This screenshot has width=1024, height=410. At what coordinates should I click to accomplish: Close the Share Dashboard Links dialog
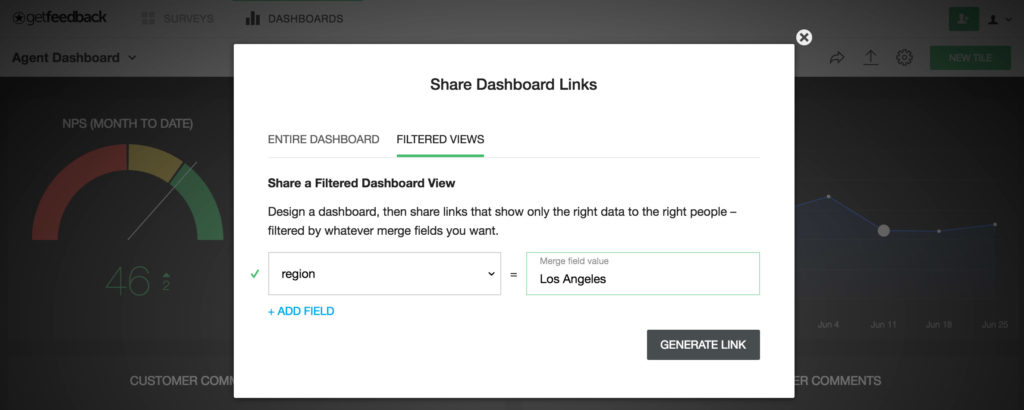tap(804, 37)
